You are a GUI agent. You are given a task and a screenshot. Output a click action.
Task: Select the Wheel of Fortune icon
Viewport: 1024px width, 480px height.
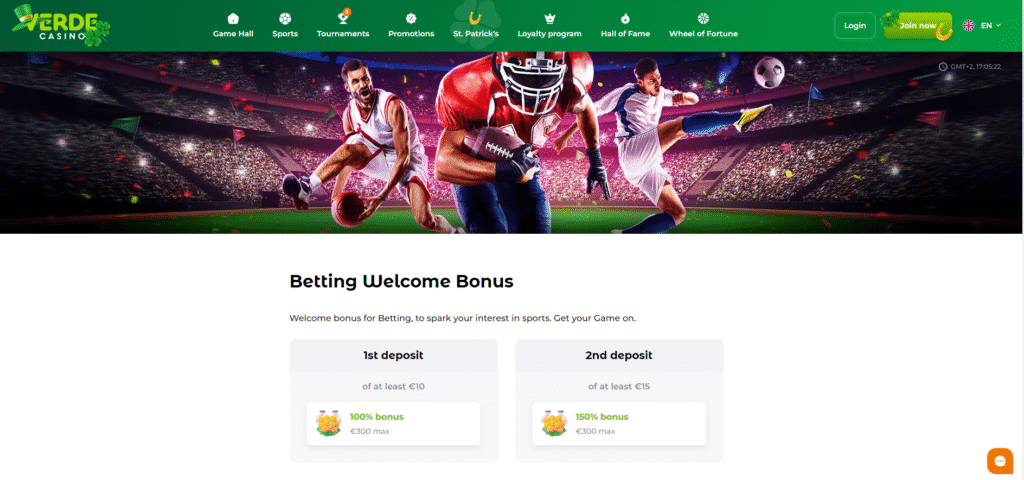[x=703, y=18]
